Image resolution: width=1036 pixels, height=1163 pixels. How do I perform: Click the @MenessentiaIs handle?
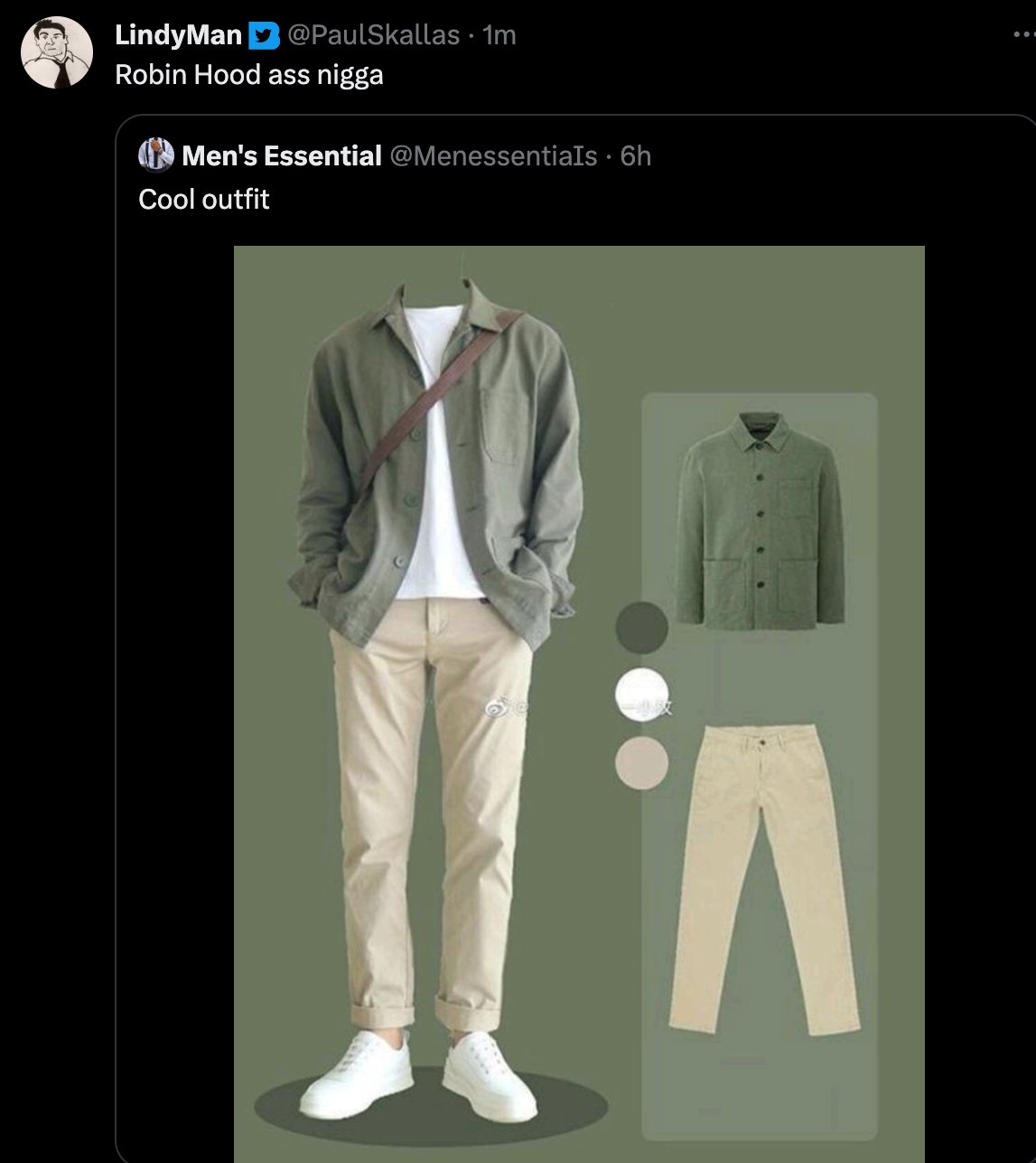pos(493,156)
